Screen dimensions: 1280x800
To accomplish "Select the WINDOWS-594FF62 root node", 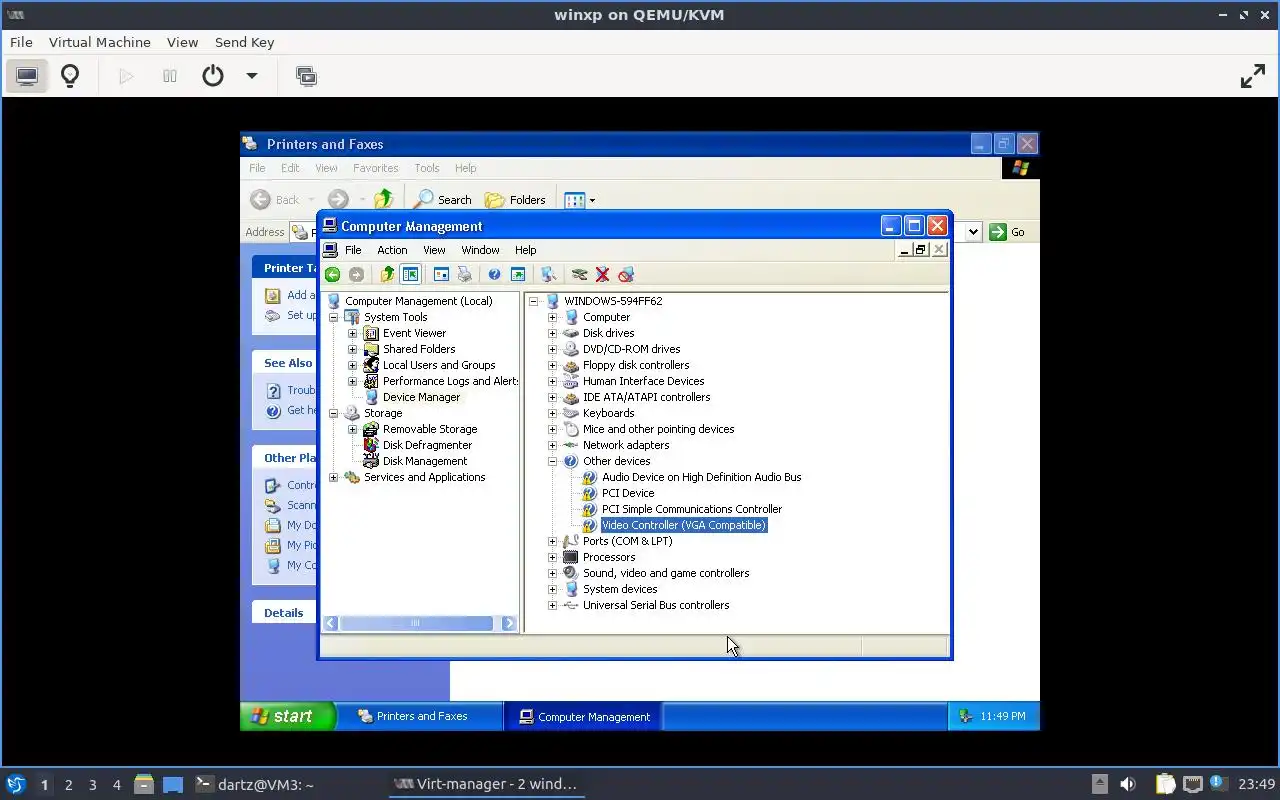I will pos(613,301).
